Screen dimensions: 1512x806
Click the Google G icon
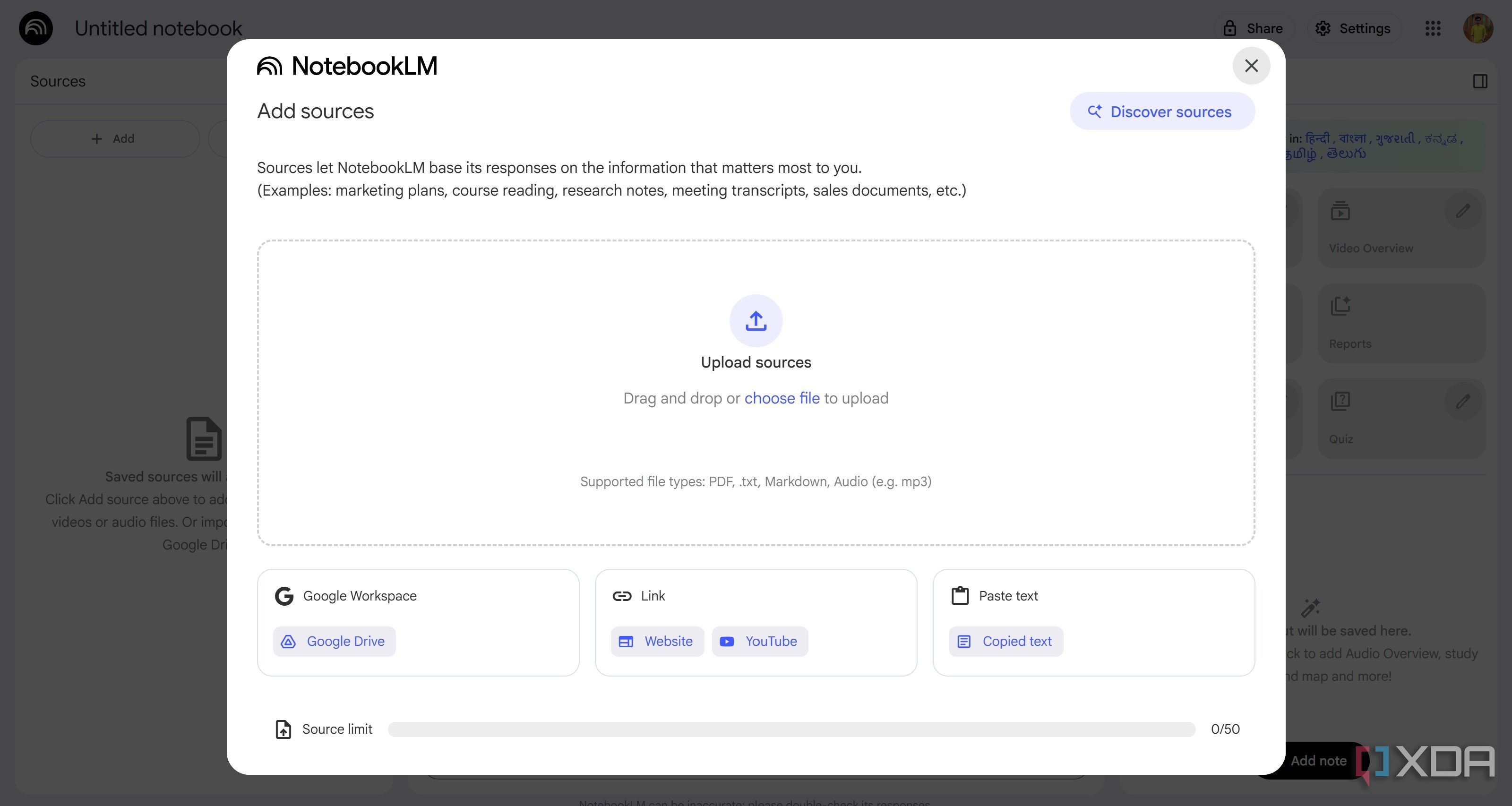(x=284, y=596)
